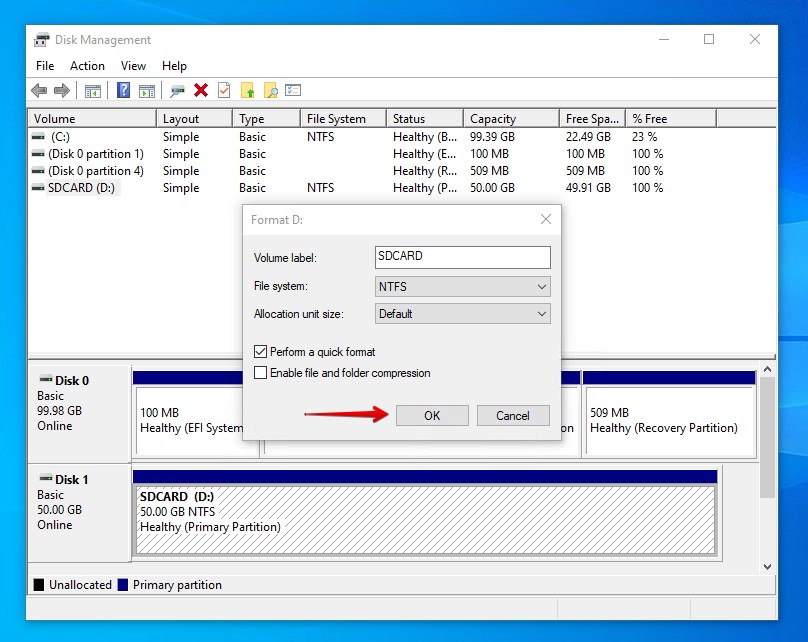Click the Forward arrow in toolbar
808x642 pixels.
click(62, 91)
